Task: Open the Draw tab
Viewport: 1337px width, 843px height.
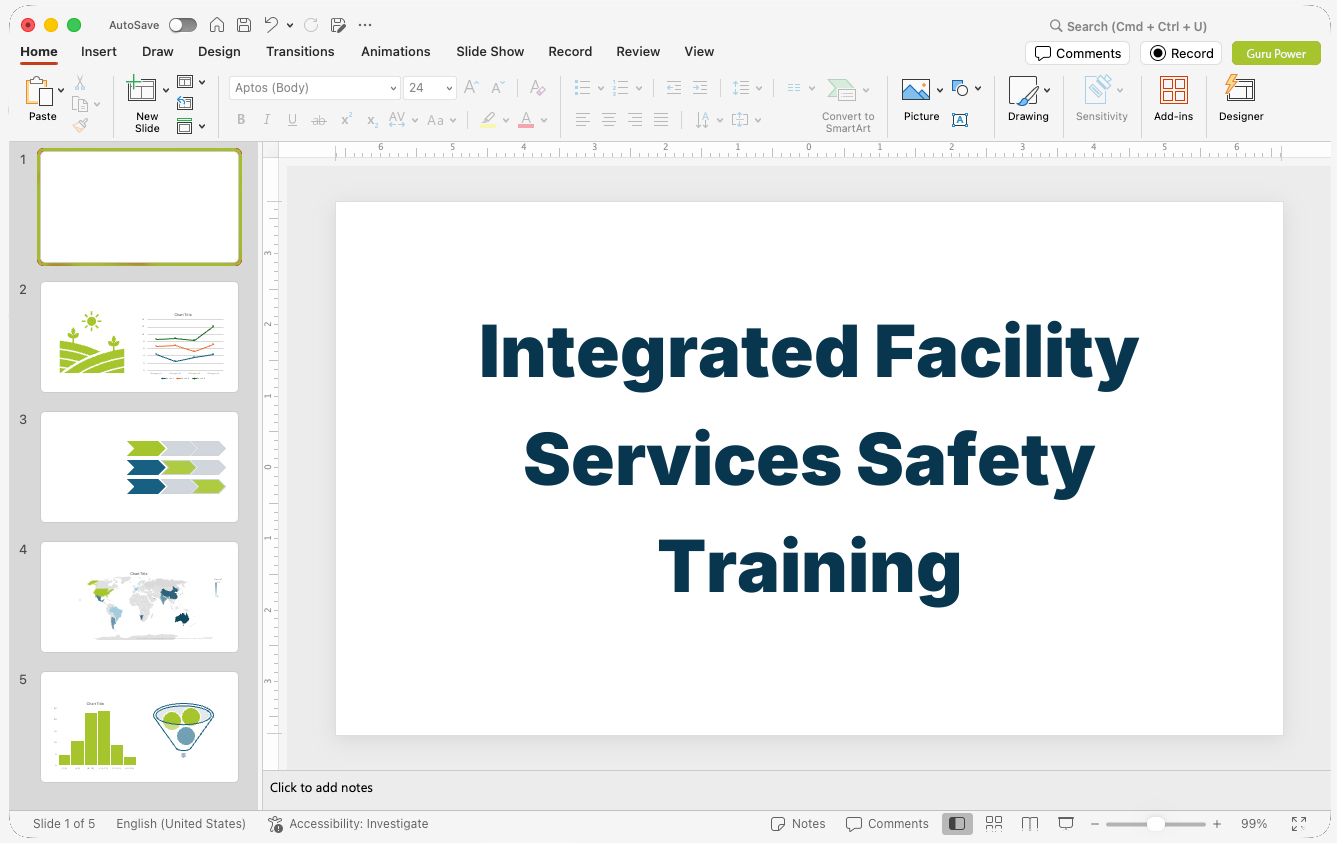Action: coord(158,52)
